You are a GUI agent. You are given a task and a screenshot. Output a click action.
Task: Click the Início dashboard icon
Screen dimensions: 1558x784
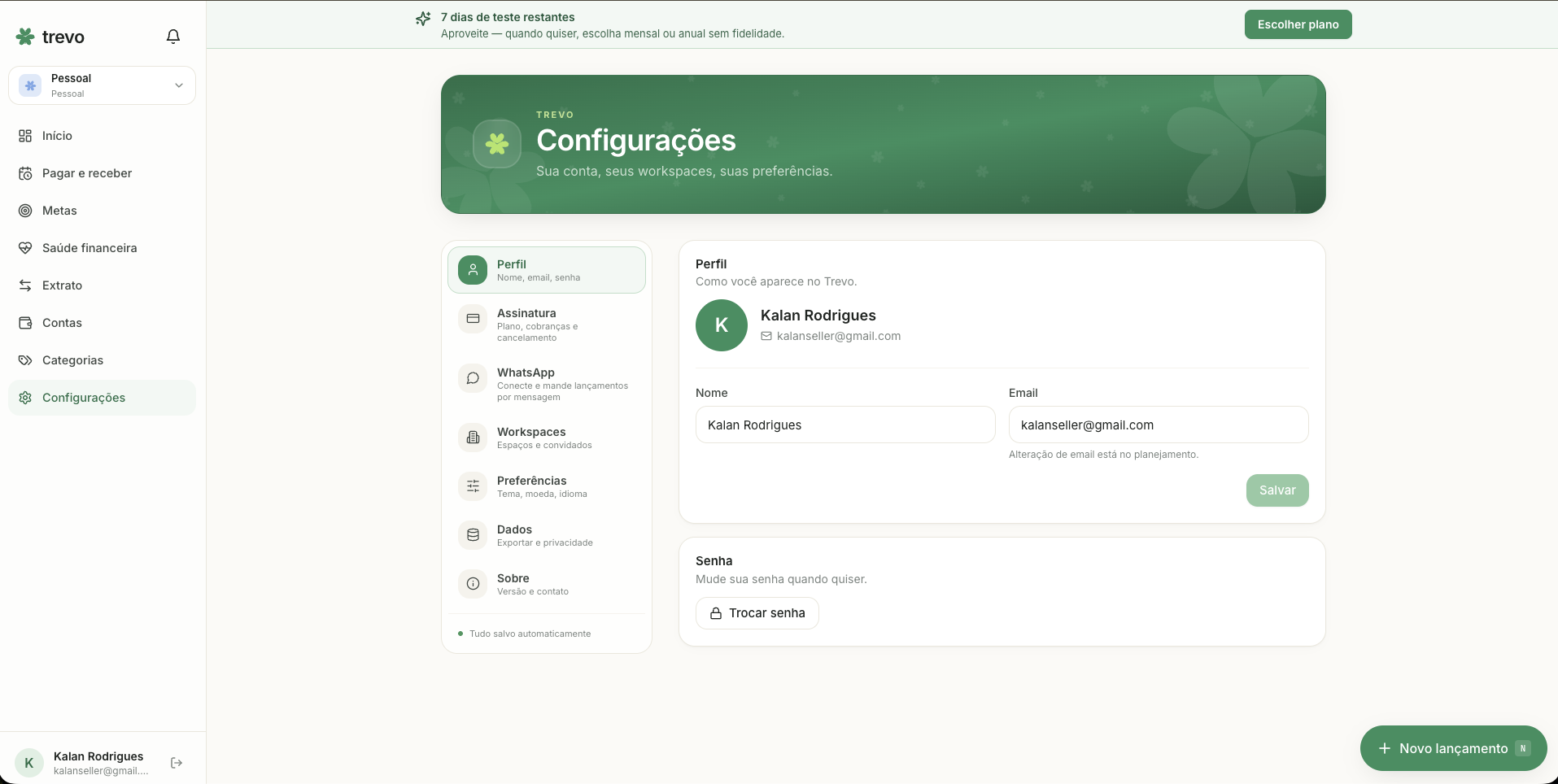pos(25,136)
